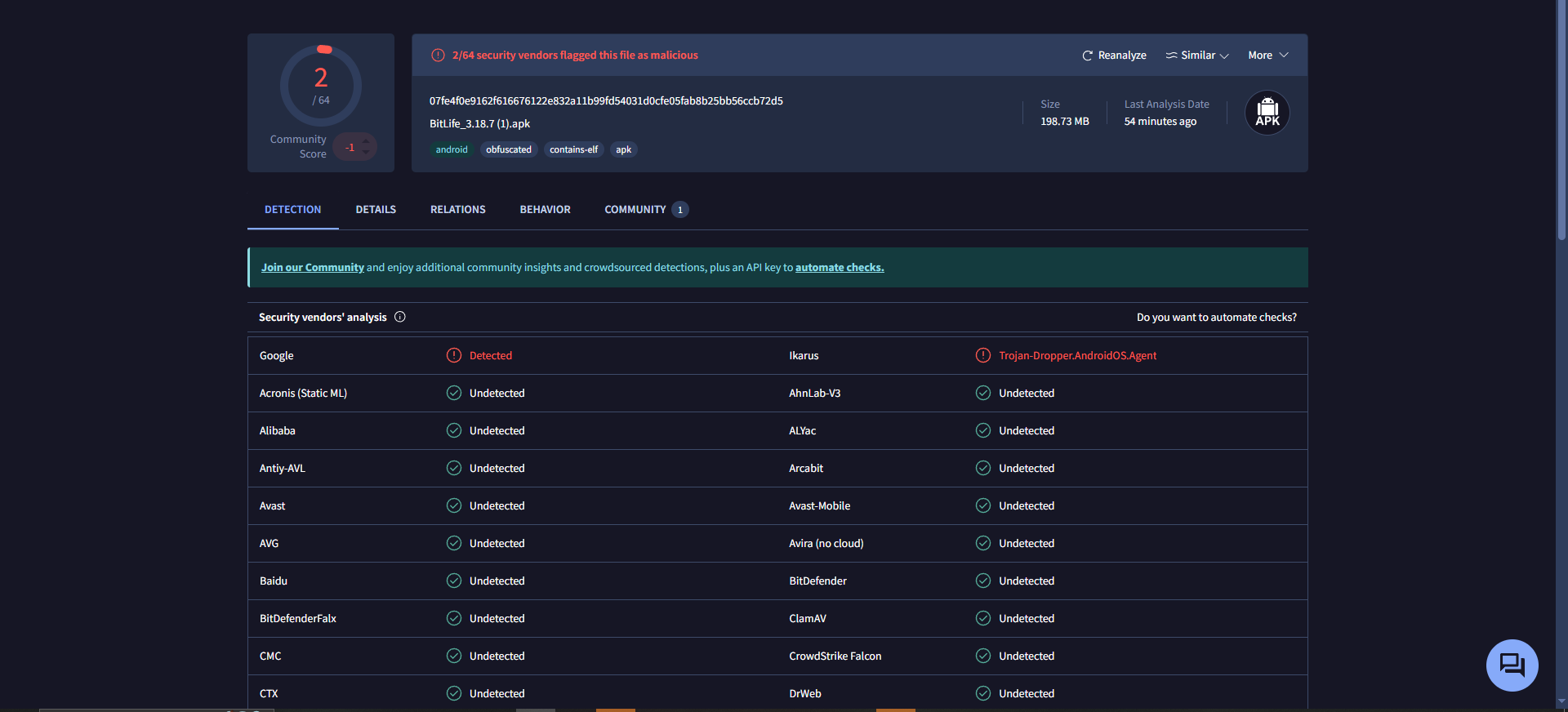This screenshot has height=712, width=1568.
Task: Click the check icon in the CrowdStrike Falcon row
Action: click(x=983, y=656)
